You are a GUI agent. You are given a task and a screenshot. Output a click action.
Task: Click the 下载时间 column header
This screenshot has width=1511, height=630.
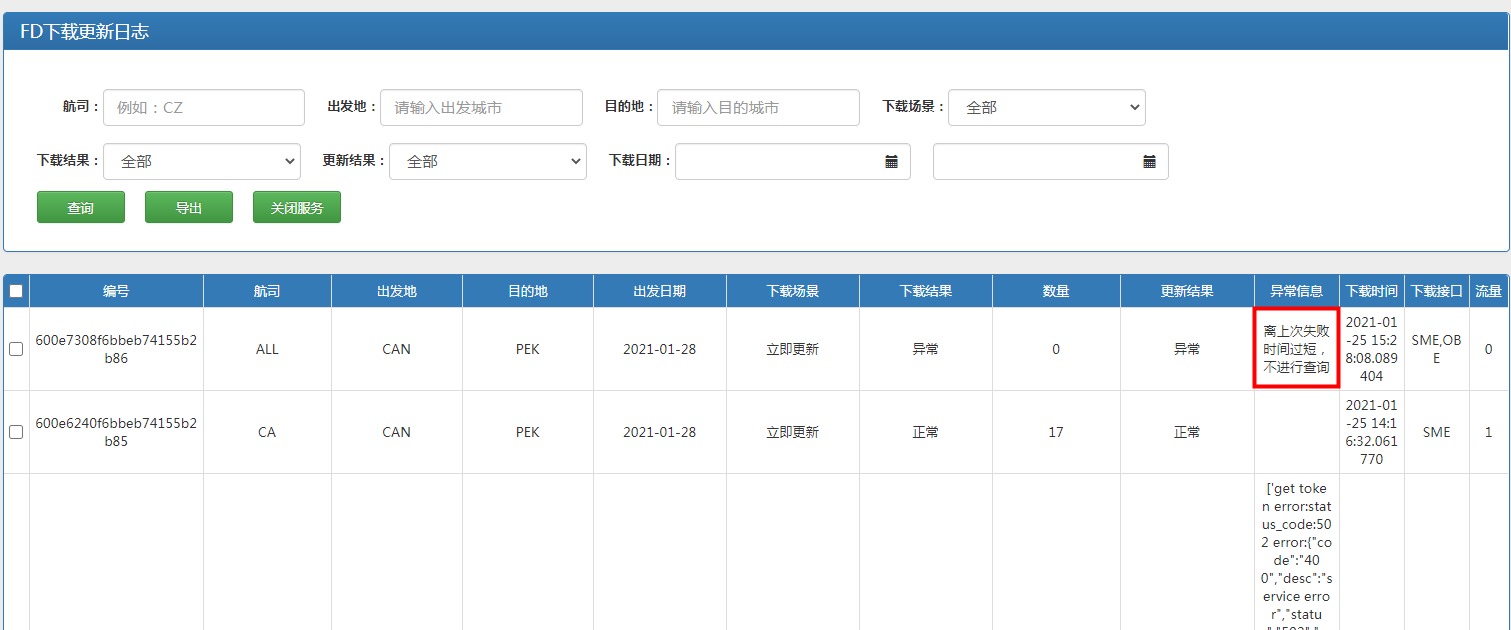pos(1371,291)
